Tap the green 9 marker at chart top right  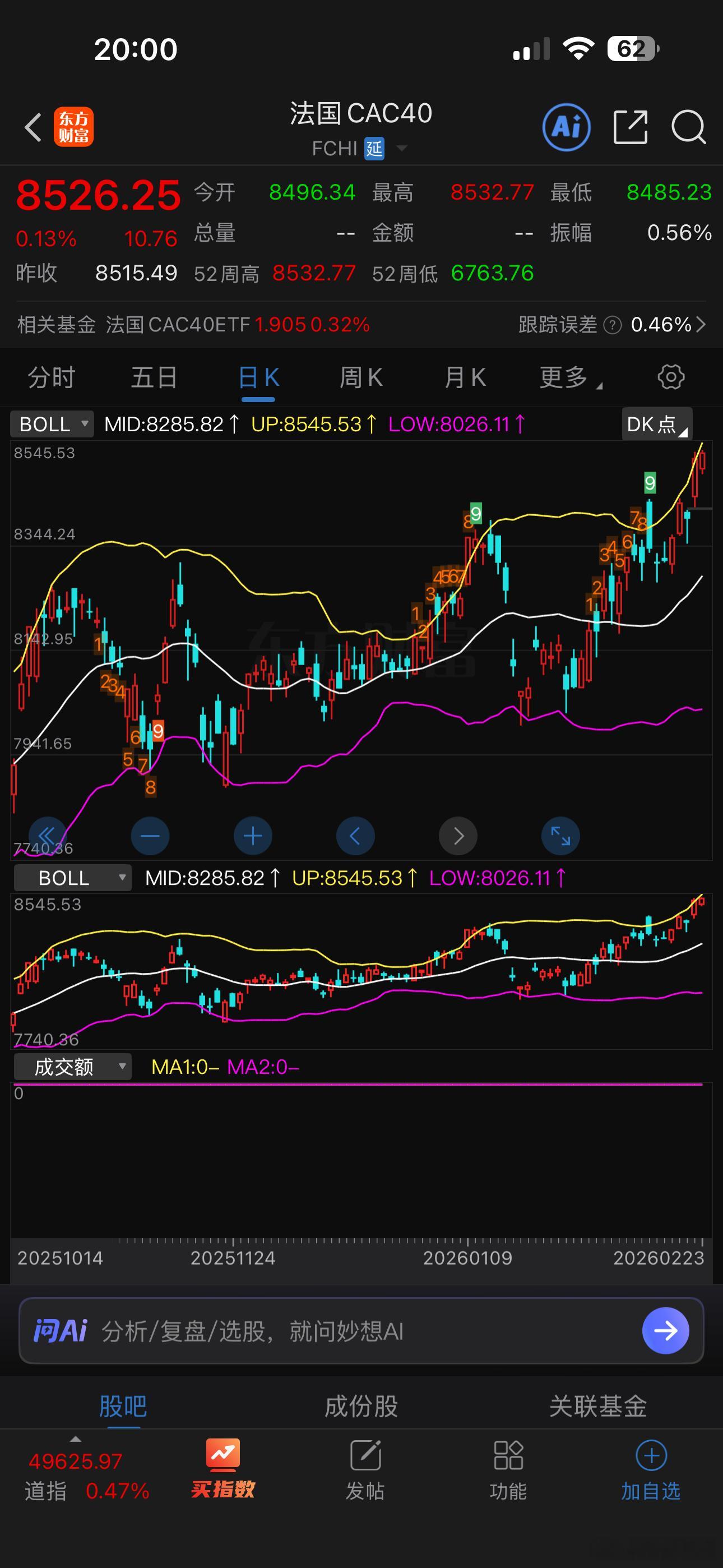click(x=650, y=483)
